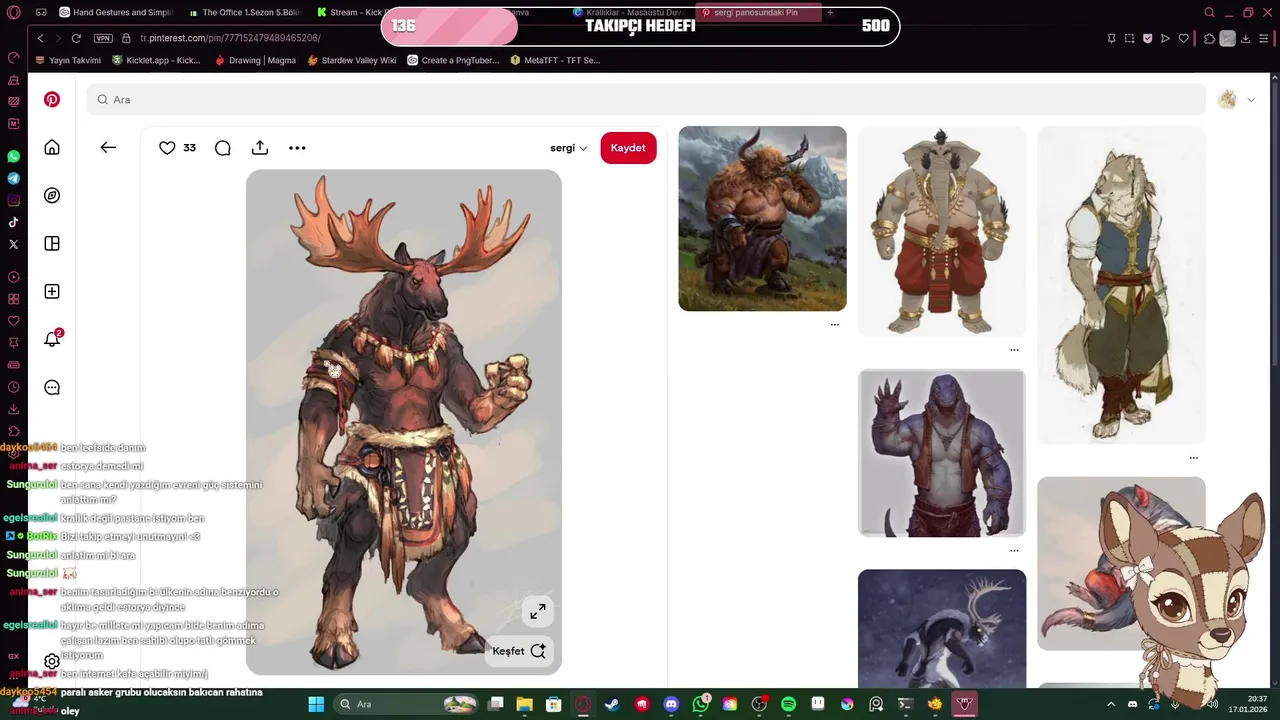Open the sergi board dropdown
1280x720 pixels.
(569, 148)
